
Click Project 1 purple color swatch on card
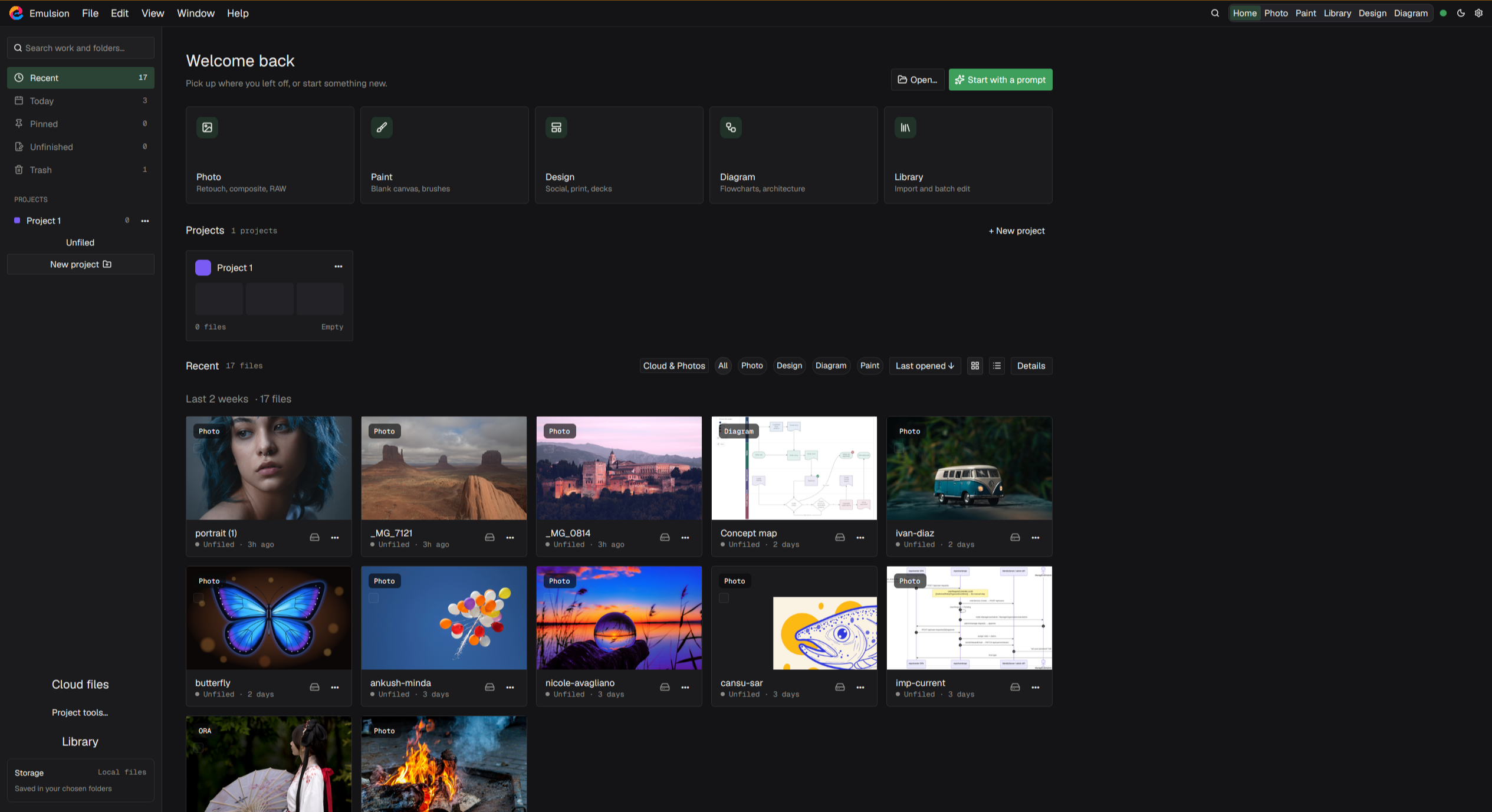(203, 267)
